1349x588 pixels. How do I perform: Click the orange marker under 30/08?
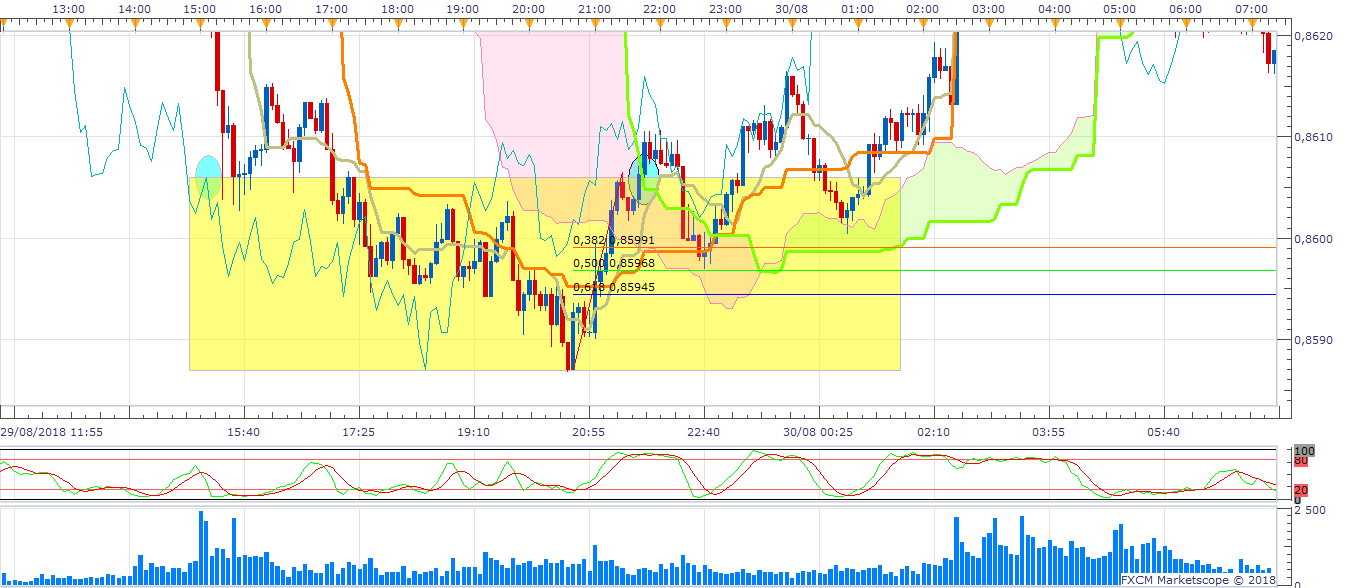coord(791,24)
